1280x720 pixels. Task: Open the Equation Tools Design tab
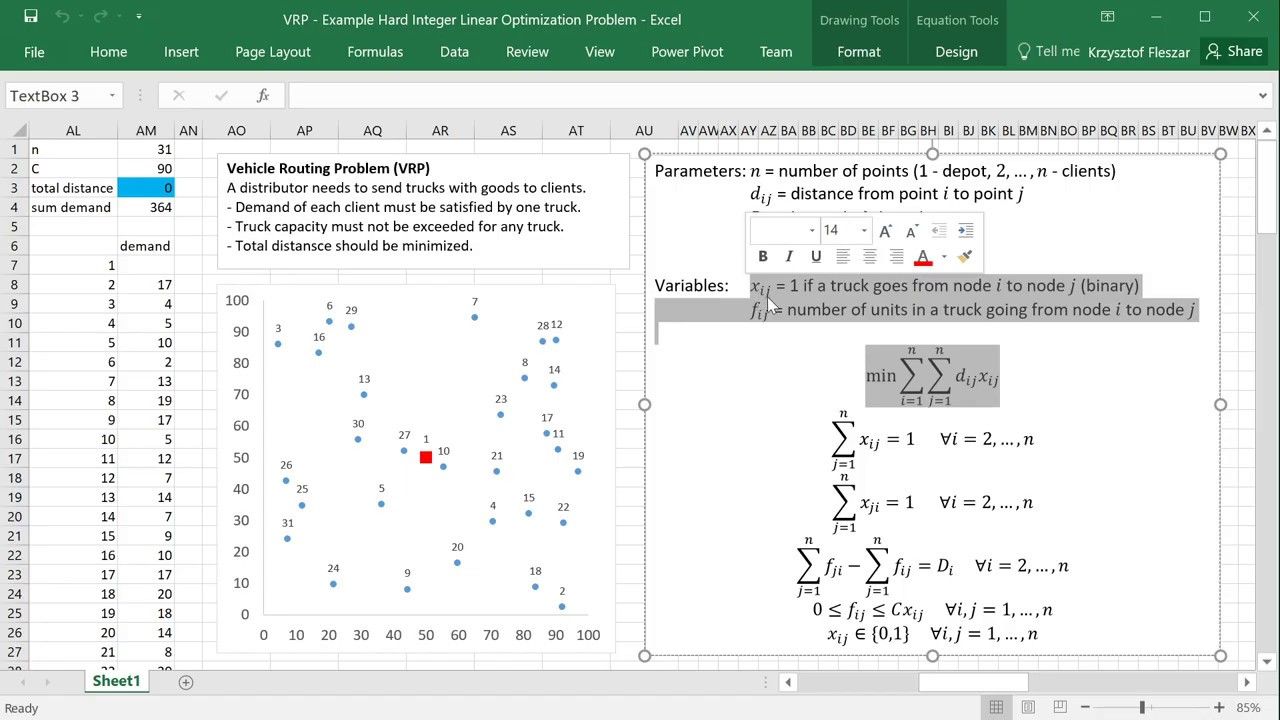point(956,52)
